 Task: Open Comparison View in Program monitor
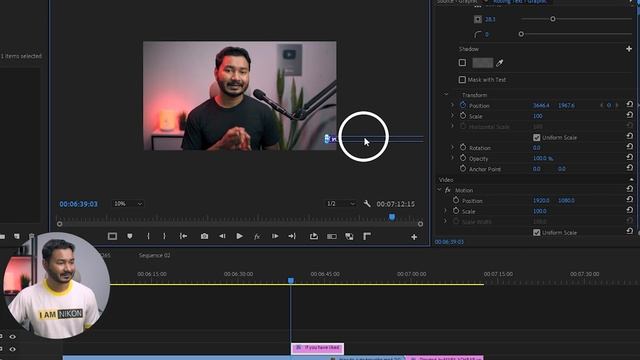349,236
